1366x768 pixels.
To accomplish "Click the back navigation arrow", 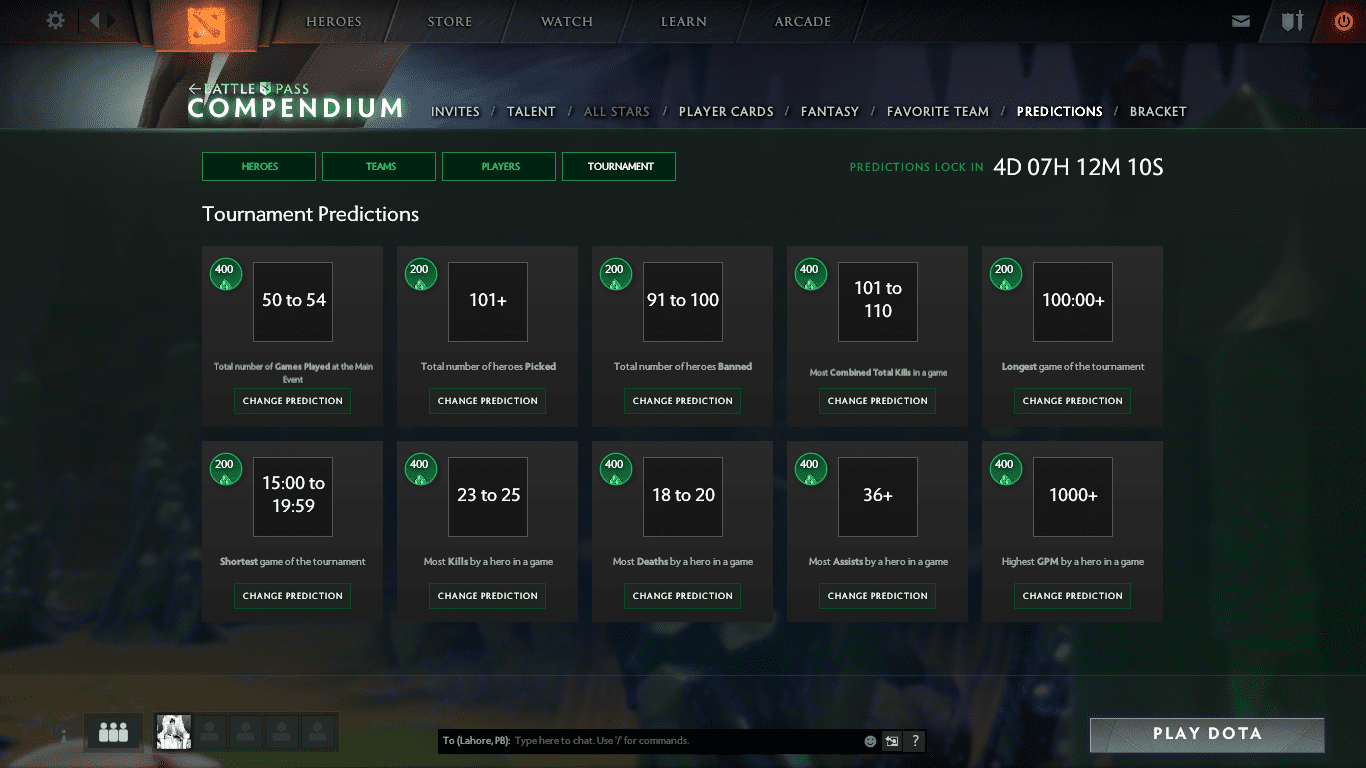I will pyautogui.click(x=95, y=20).
